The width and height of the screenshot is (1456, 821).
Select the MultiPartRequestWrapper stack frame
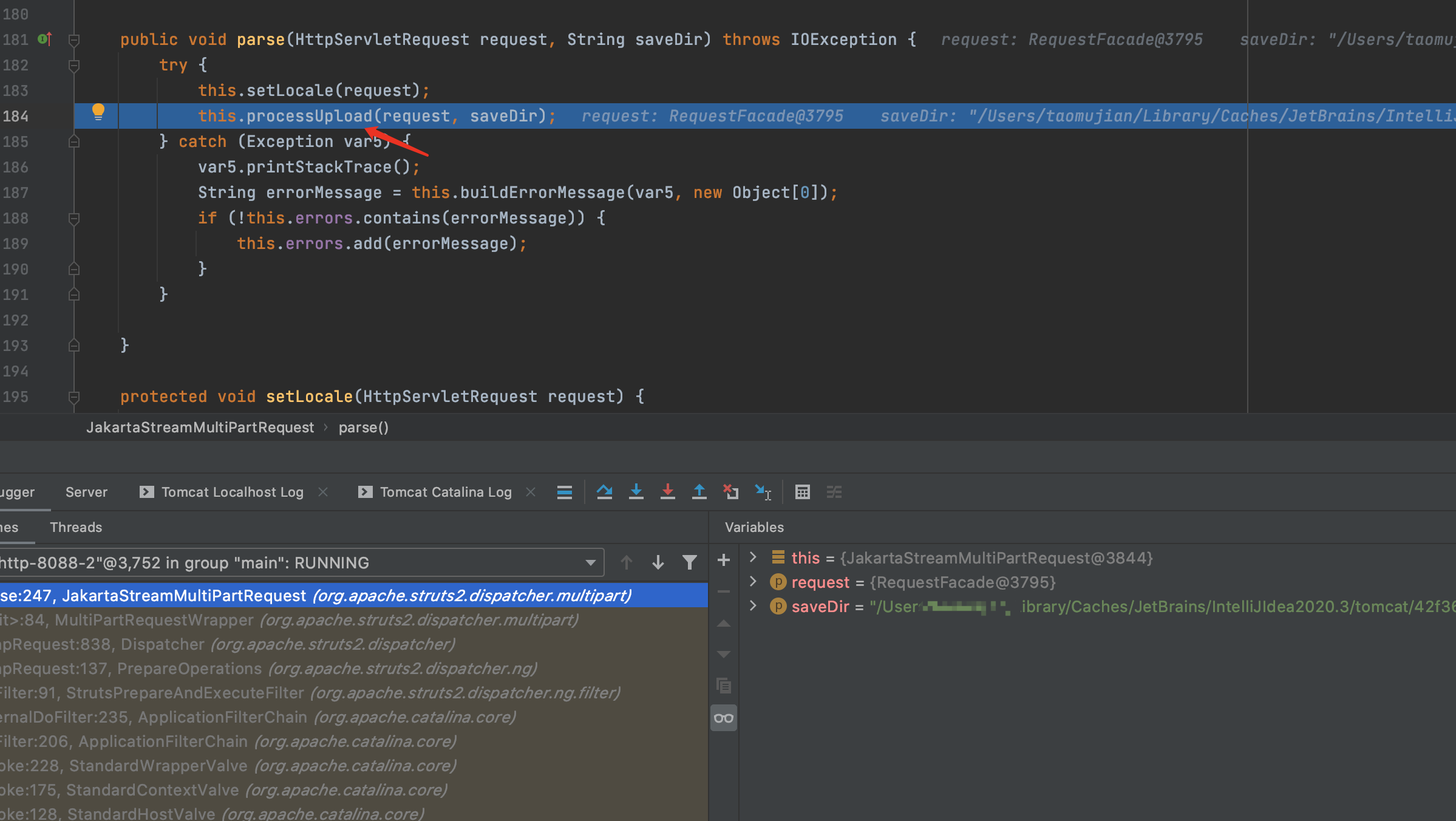[353, 619]
